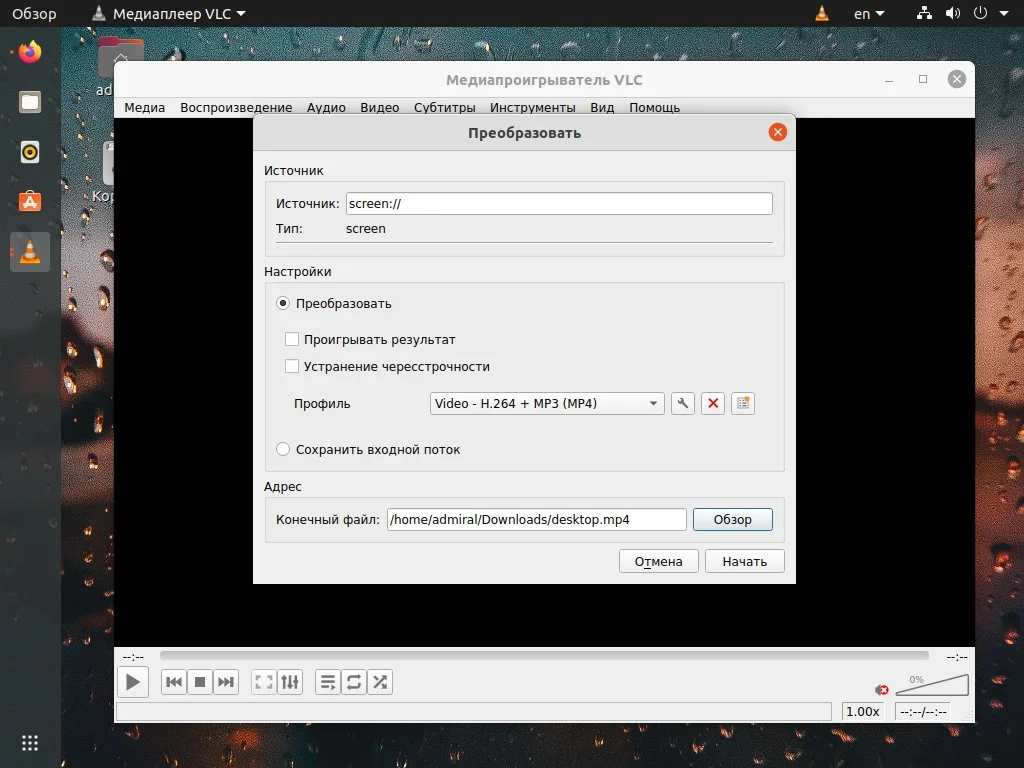Open the extended settings equalizer icon

click(290, 681)
